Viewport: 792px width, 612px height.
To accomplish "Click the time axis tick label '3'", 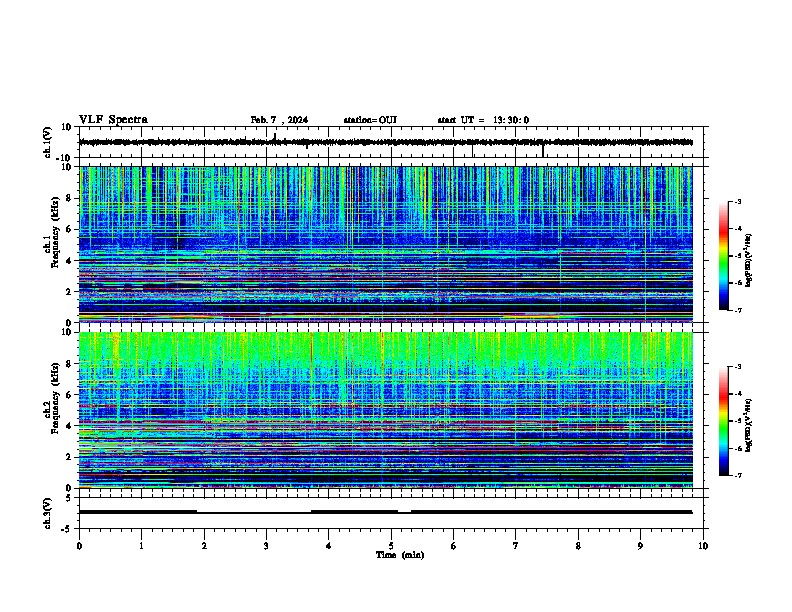I will point(267,545).
